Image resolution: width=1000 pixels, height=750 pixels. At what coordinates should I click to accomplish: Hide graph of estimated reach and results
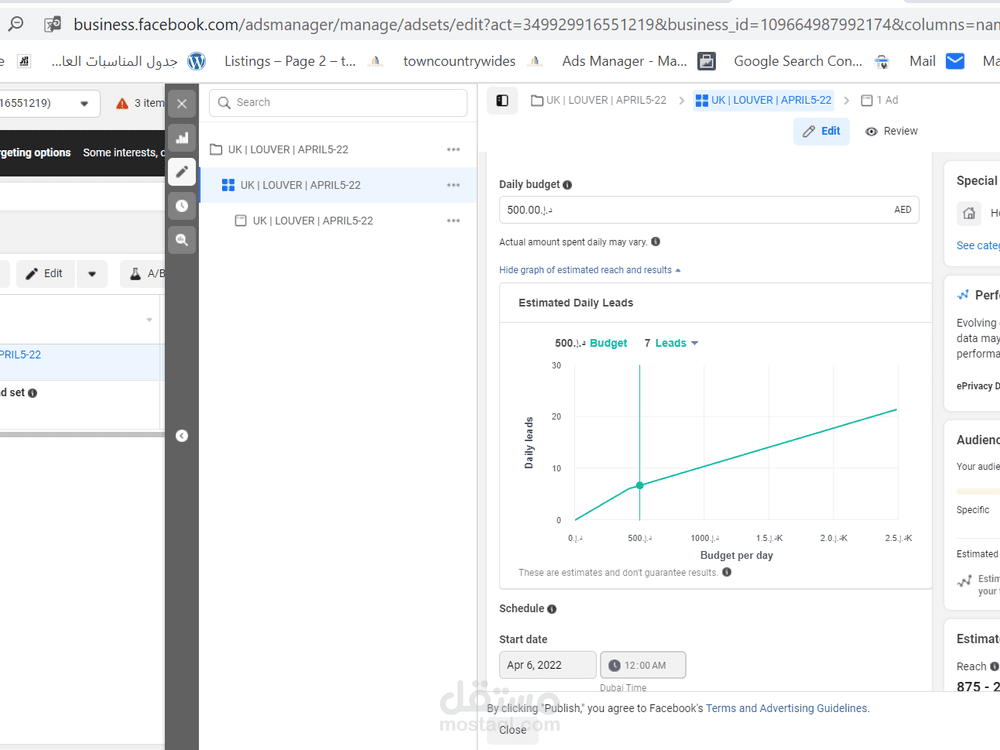[x=589, y=270]
